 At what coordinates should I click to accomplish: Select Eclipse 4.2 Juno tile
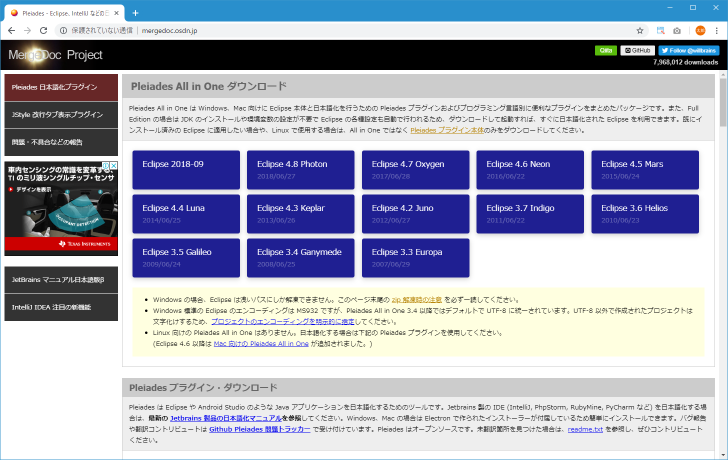click(416, 214)
